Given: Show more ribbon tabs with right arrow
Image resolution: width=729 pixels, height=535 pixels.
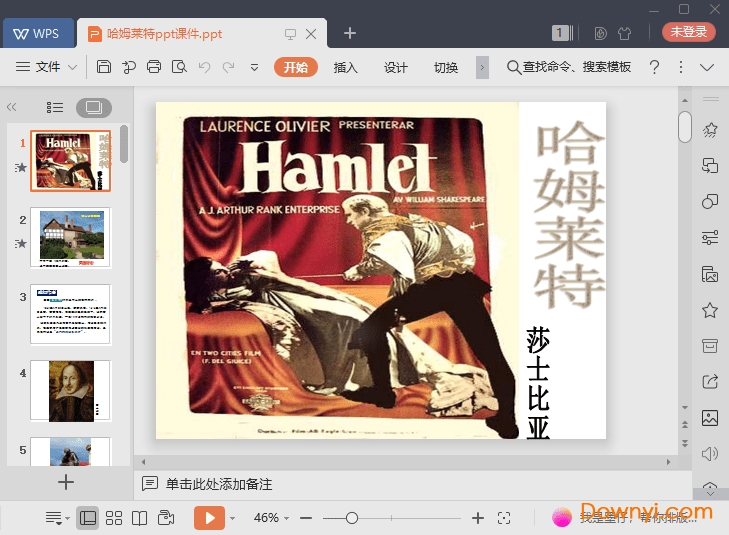Looking at the screenshot, I should (482, 67).
